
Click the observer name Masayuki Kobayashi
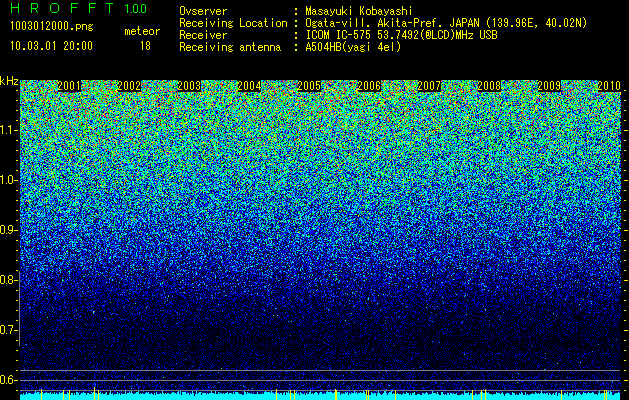click(359, 11)
